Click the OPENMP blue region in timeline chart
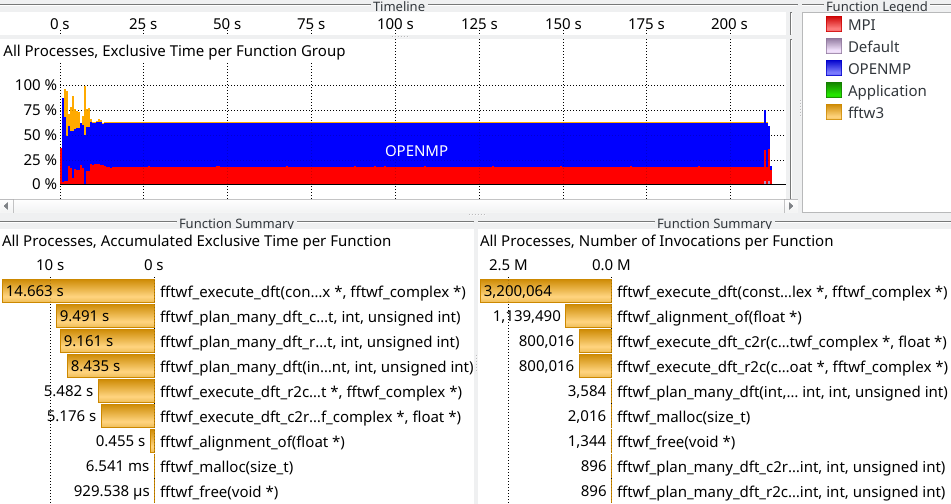951x504 pixels. click(x=416, y=145)
